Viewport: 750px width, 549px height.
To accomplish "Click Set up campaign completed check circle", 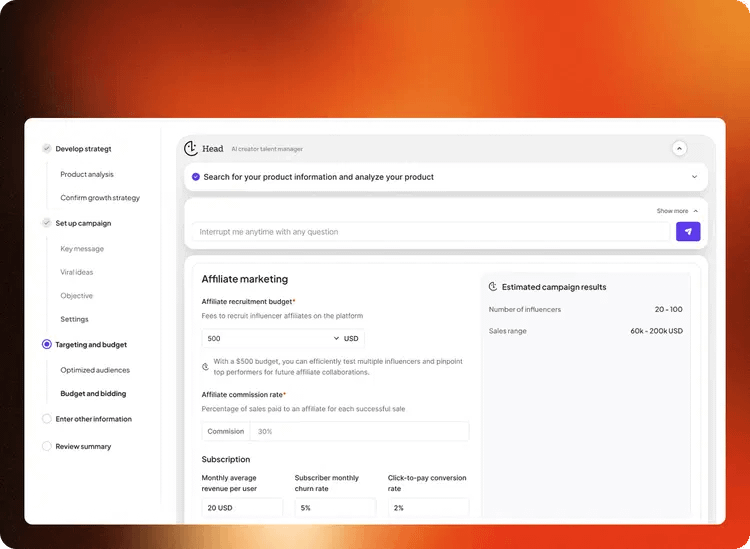I will click(x=46, y=223).
